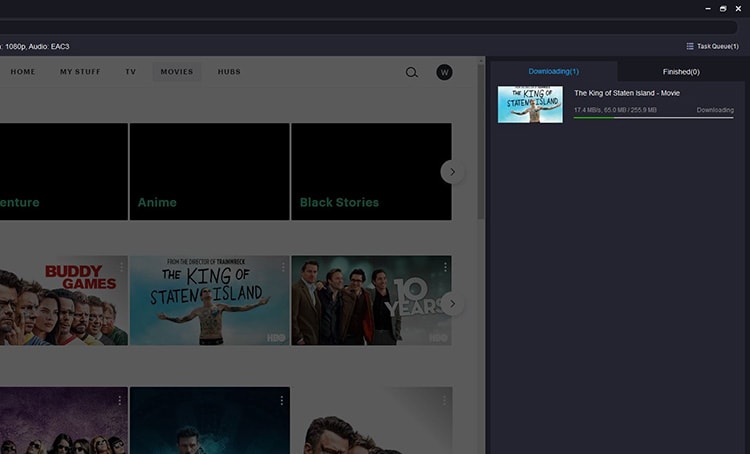Click the 'Downloading' status text

click(715, 110)
